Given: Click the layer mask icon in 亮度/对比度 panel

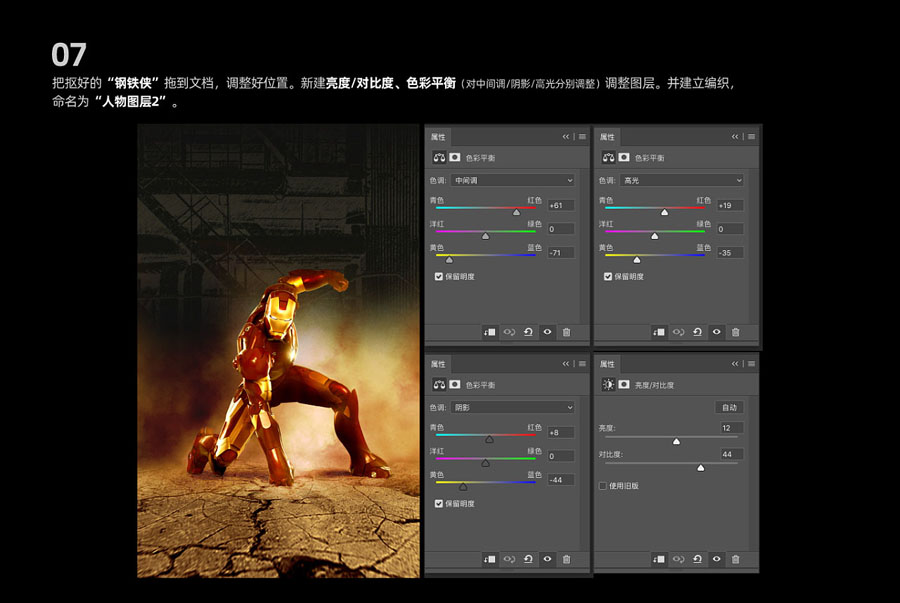Looking at the screenshot, I should (x=624, y=384).
